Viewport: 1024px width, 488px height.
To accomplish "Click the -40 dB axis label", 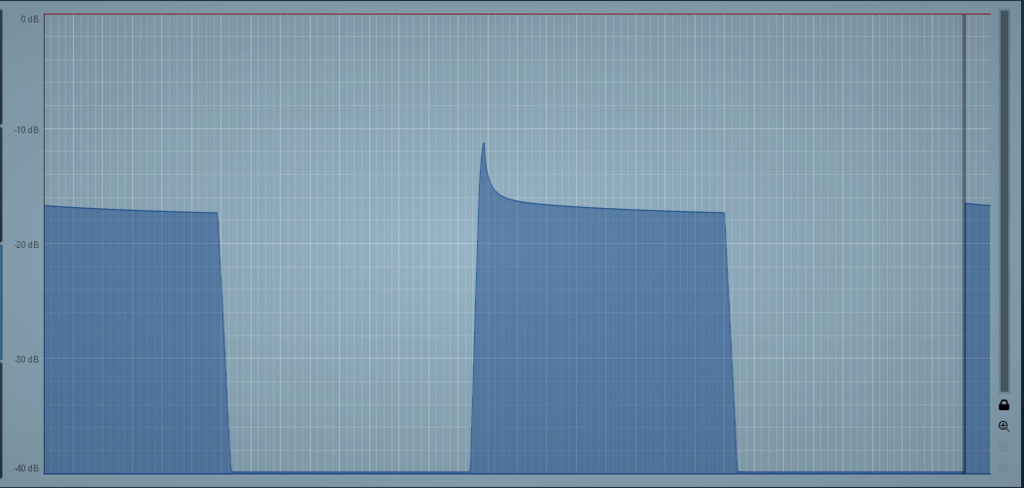I will (27, 469).
